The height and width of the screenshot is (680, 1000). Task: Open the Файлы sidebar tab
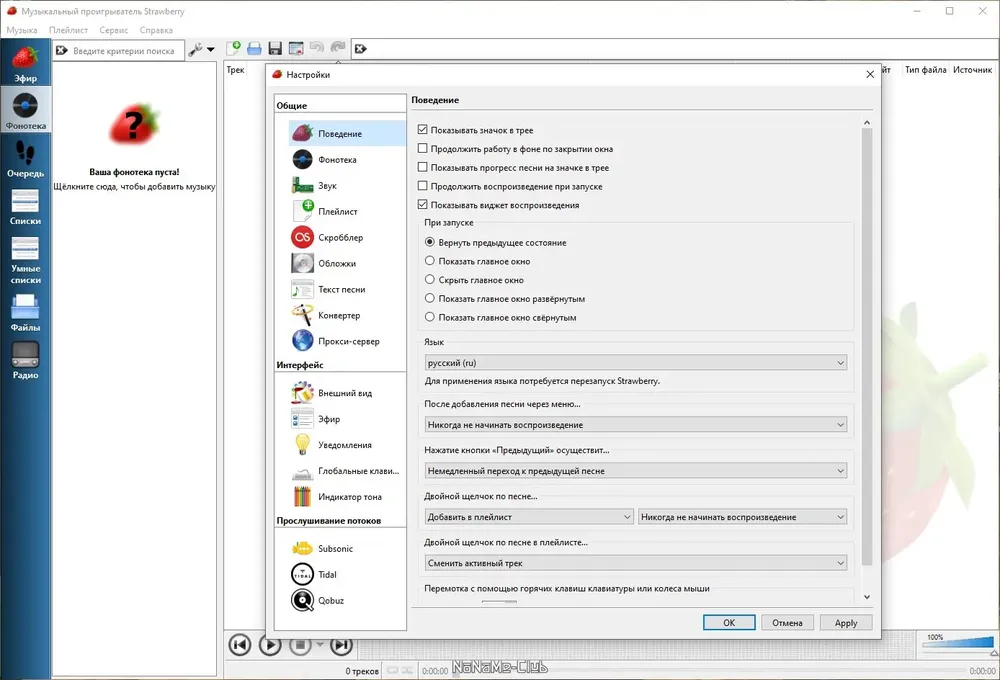pyautogui.click(x=26, y=313)
